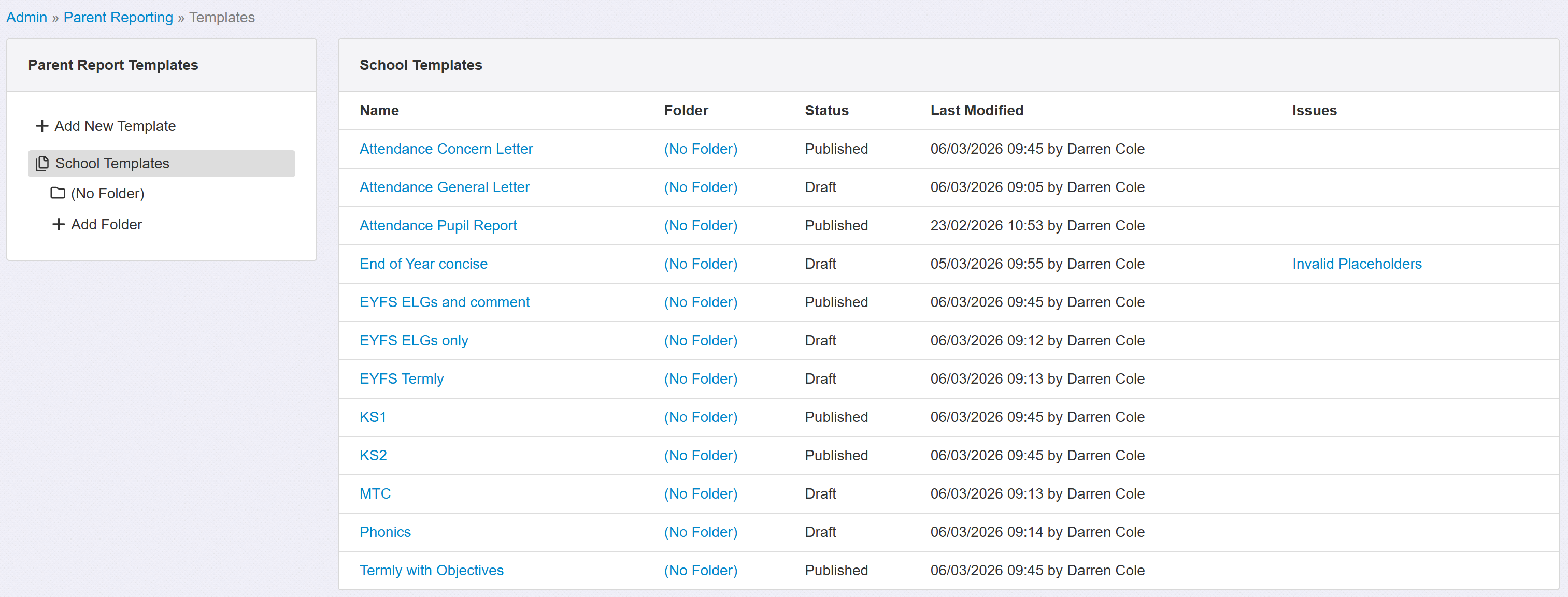Open the Attendance Concern Letter template
The height and width of the screenshot is (597, 1568).
[446, 149]
